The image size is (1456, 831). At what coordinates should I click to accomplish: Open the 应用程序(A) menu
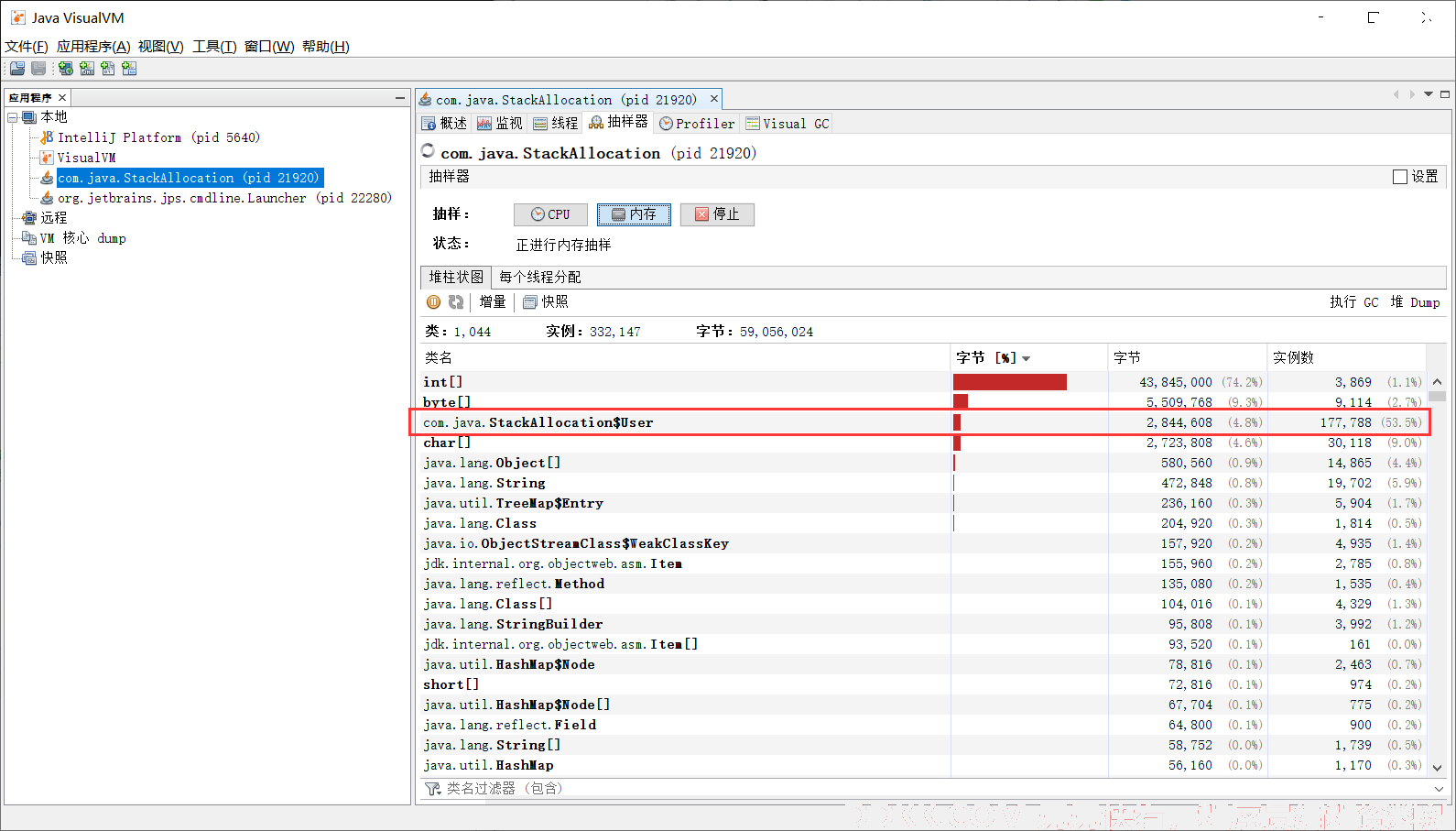pyautogui.click(x=93, y=47)
